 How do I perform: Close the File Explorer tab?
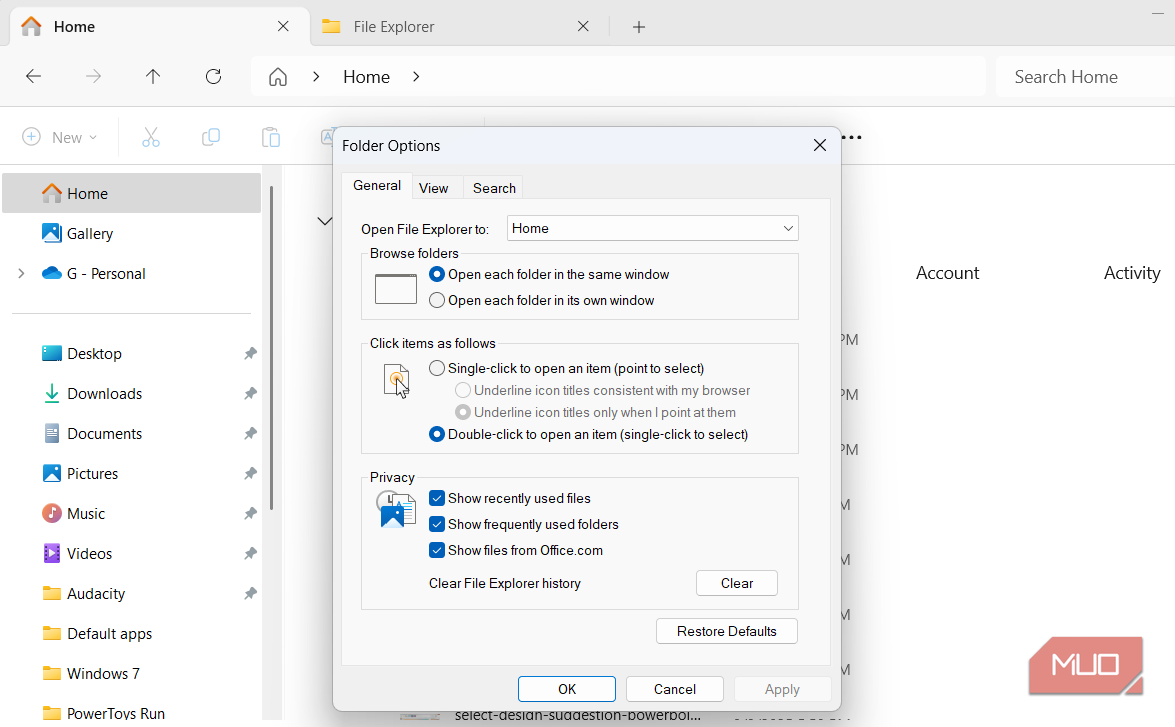point(583,26)
